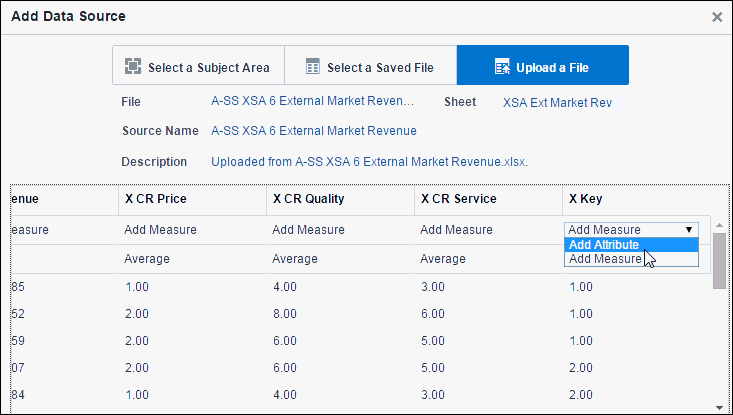Open X CR Price Add Measure dropdown

[160, 229]
